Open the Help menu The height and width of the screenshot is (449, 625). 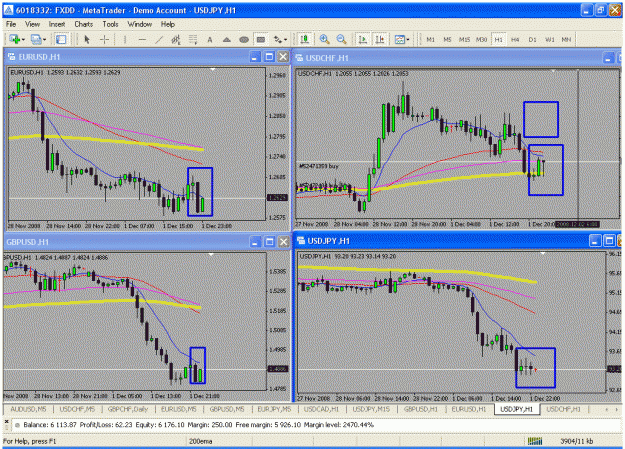[168, 24]
